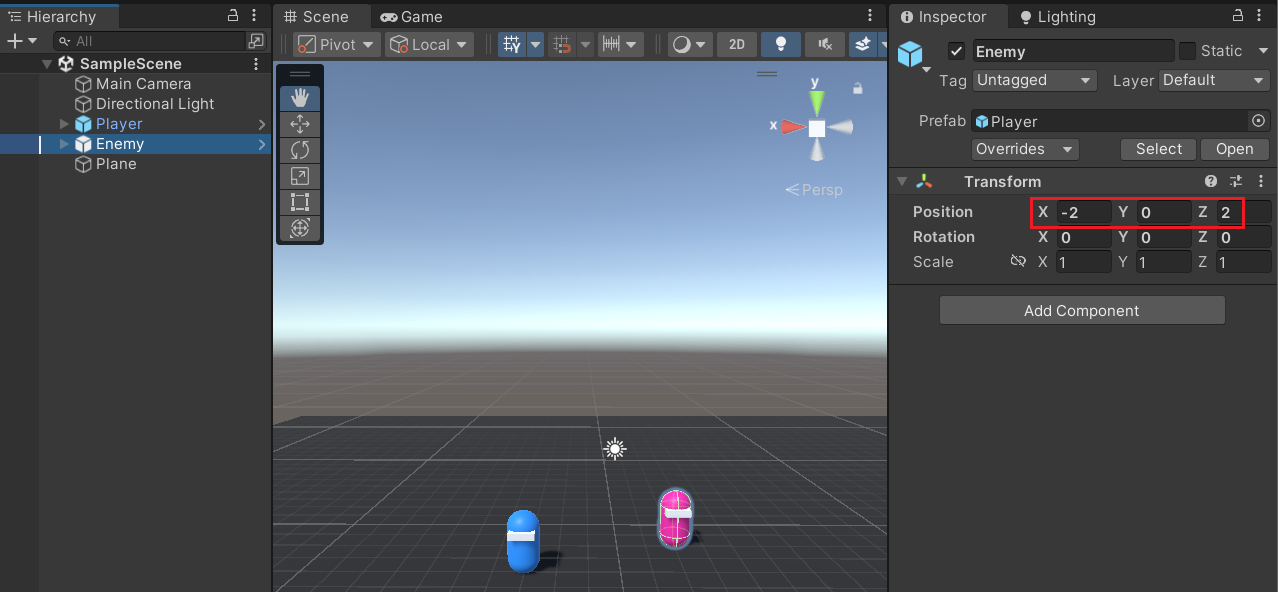Open grid visibility options dropdown arrow
This screenshot has height=592, width=1278.
click(535, 45)
